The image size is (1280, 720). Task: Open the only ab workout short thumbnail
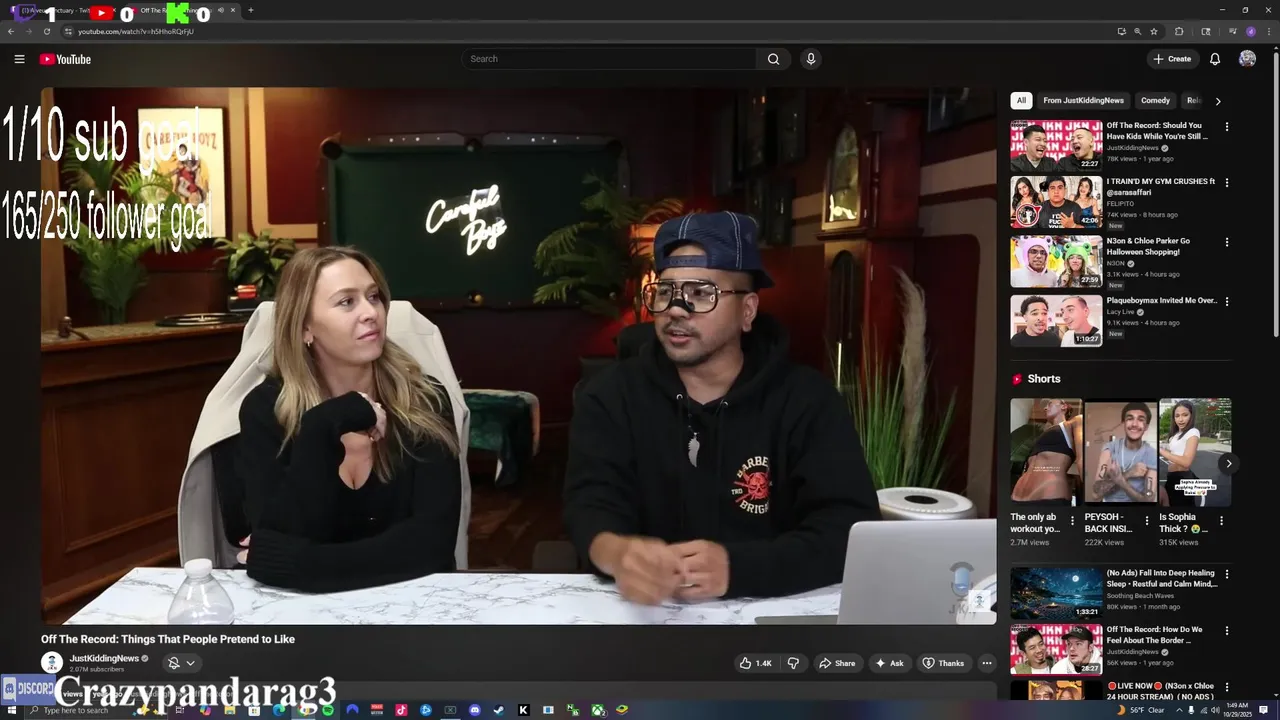pos(1046,451)
